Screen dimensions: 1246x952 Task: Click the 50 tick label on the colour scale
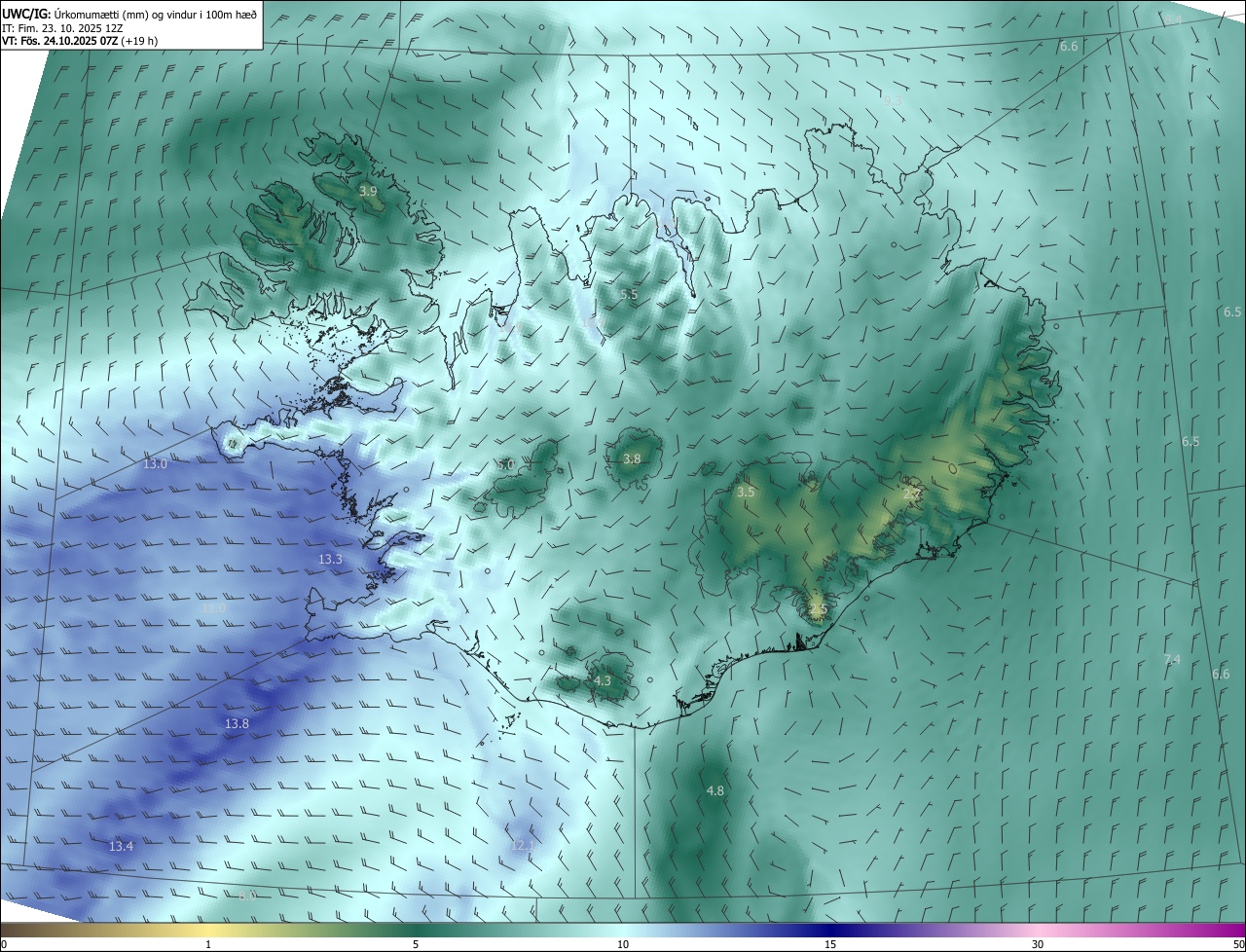(x=1238, y=944)
